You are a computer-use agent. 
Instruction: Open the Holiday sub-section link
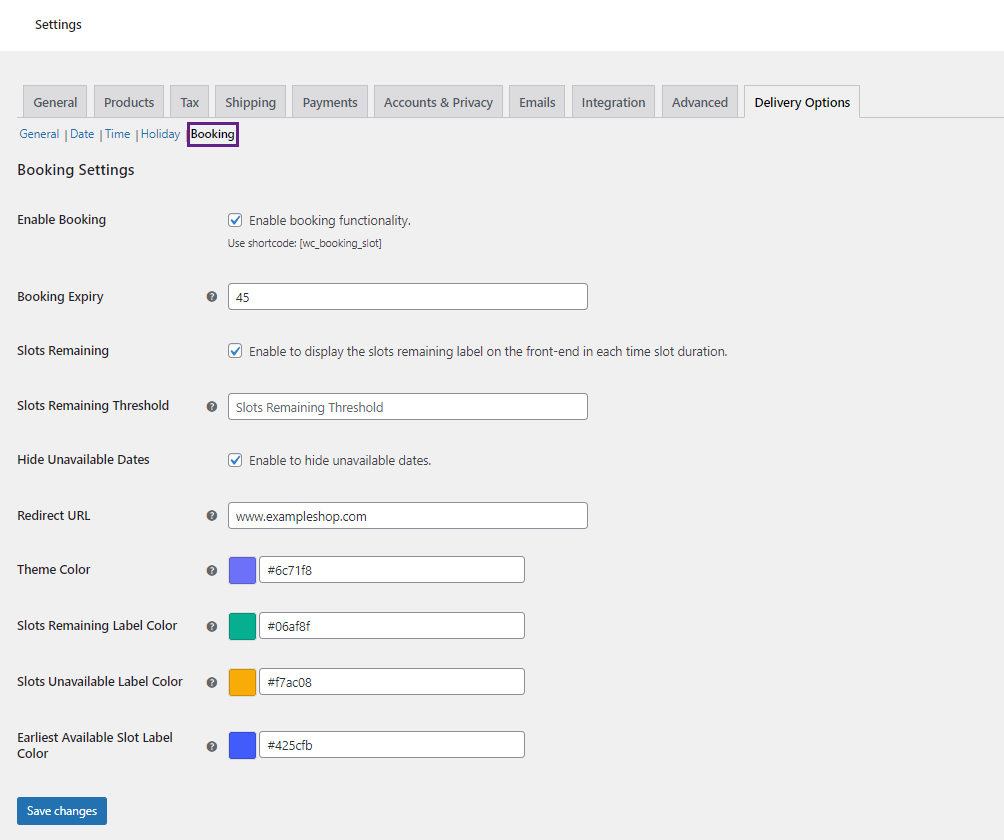[x=160, y=134]
